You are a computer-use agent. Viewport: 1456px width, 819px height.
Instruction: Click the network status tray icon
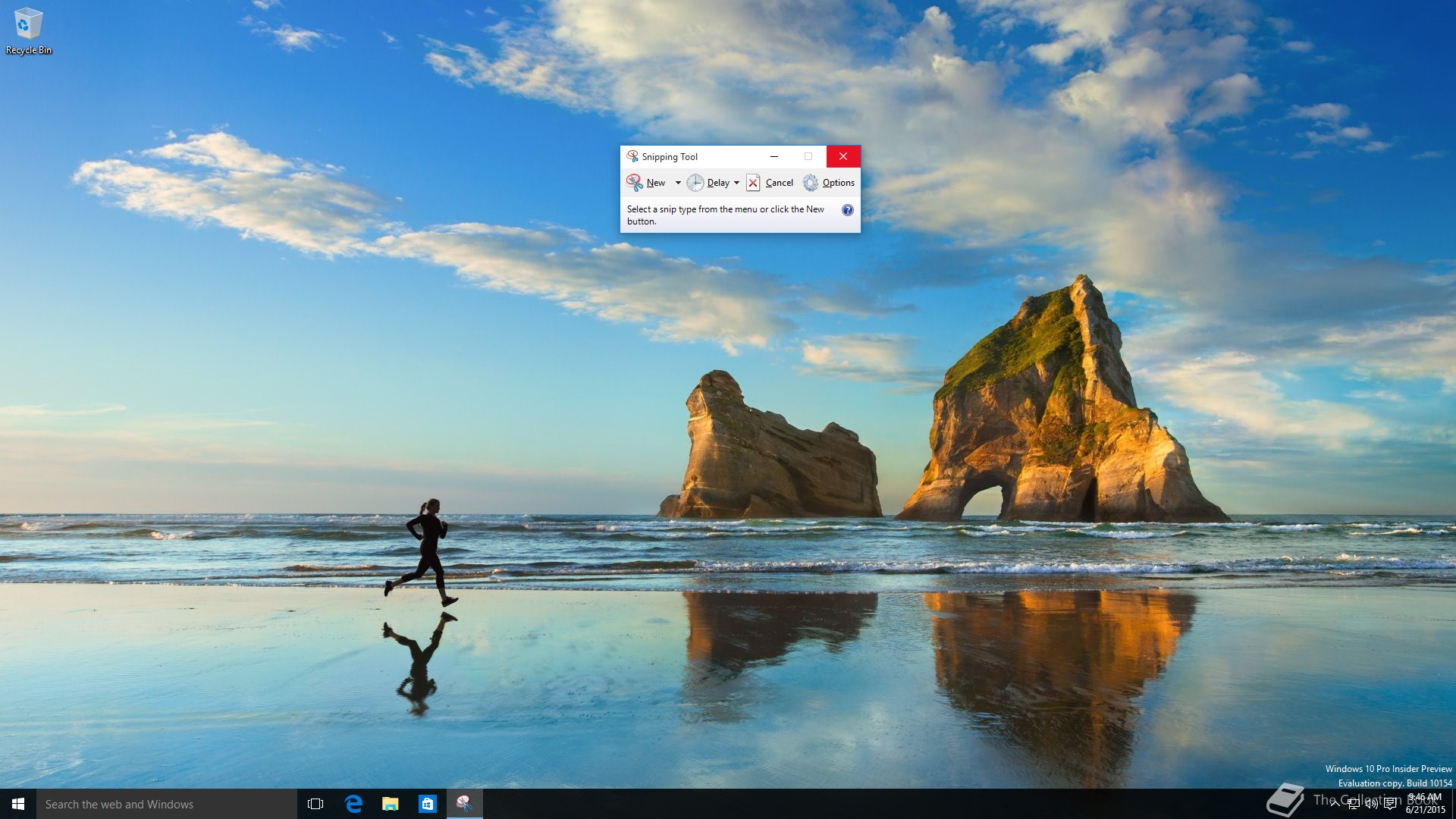coord(1353,804)
